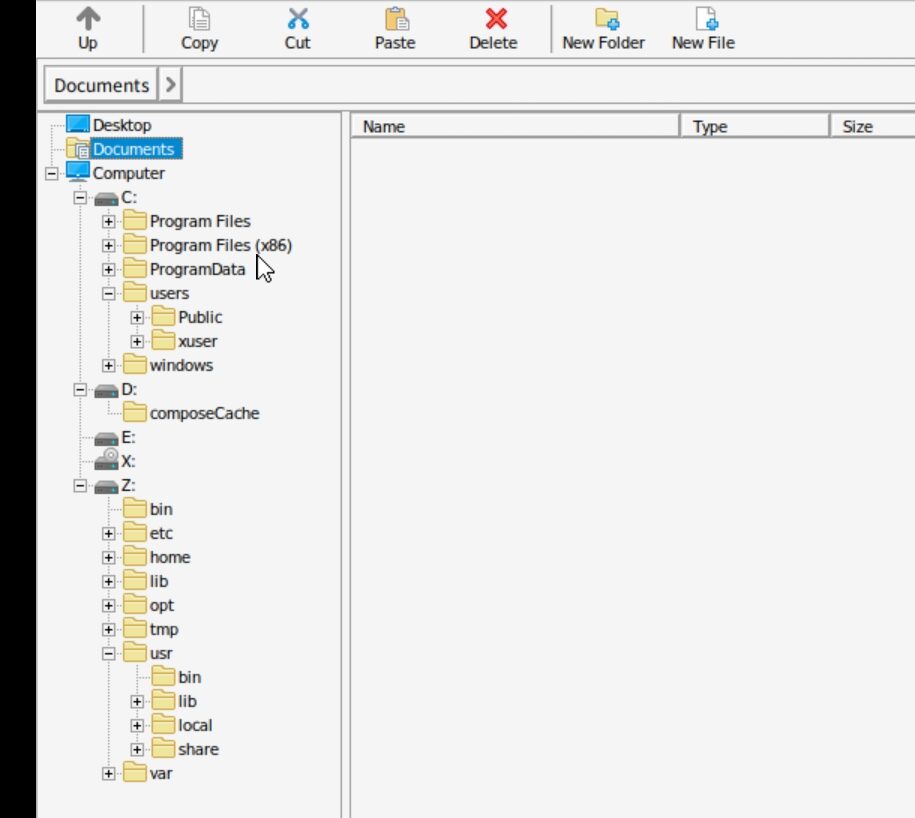Click the Documents breadcrumb button

pyautogui.click(x=102, y=86)
